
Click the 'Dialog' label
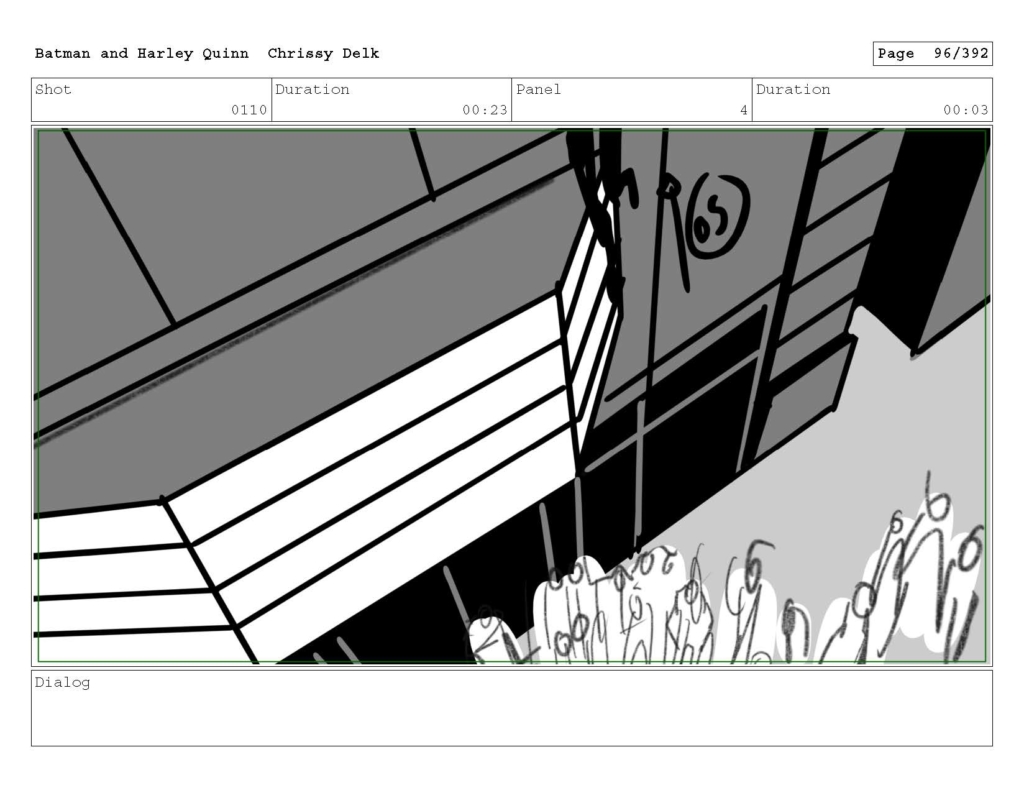[62, 683]
